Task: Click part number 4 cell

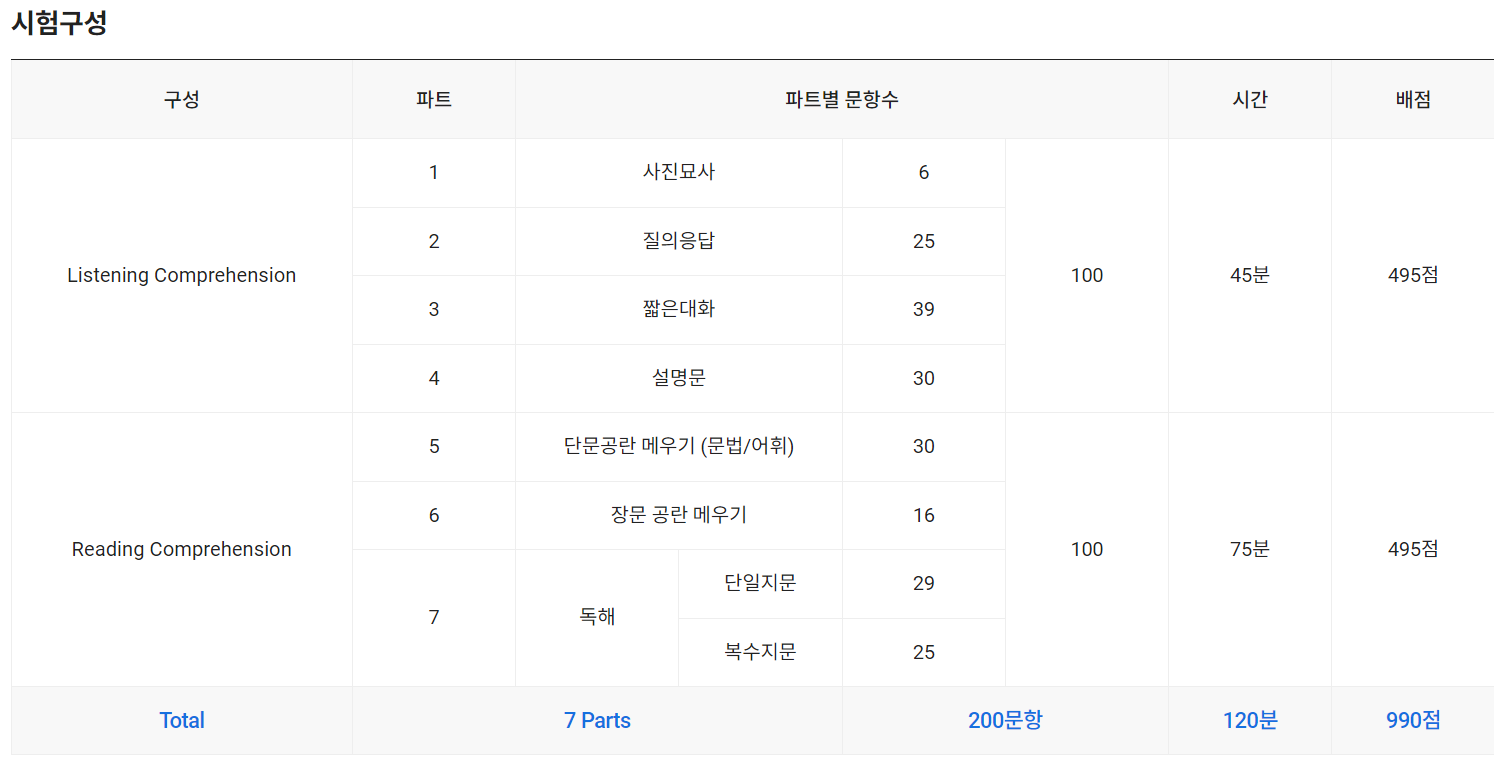Action: 434,378
